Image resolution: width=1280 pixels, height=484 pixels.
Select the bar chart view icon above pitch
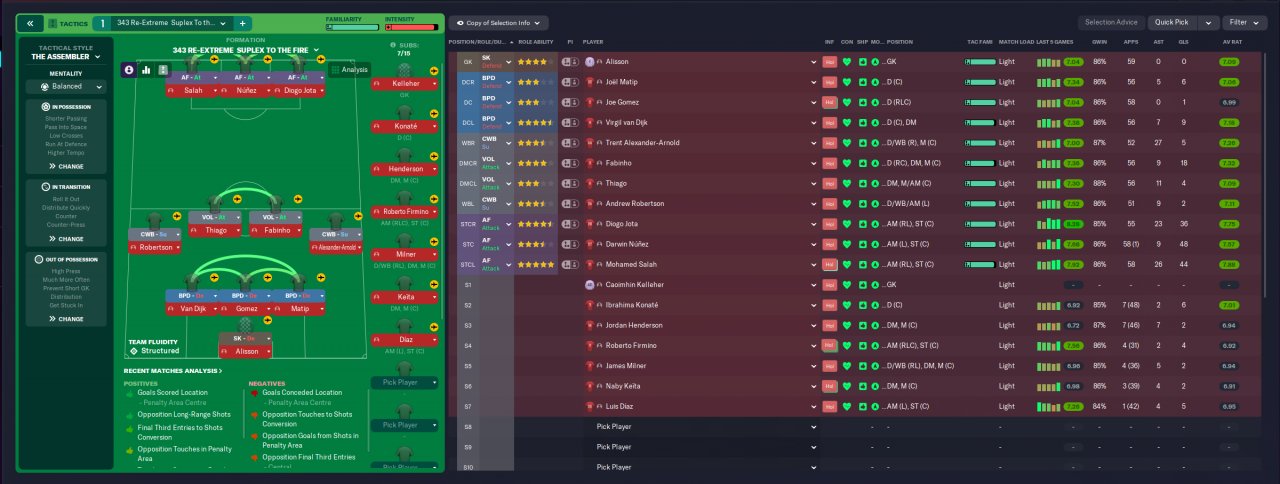click(x=146, y=69)
